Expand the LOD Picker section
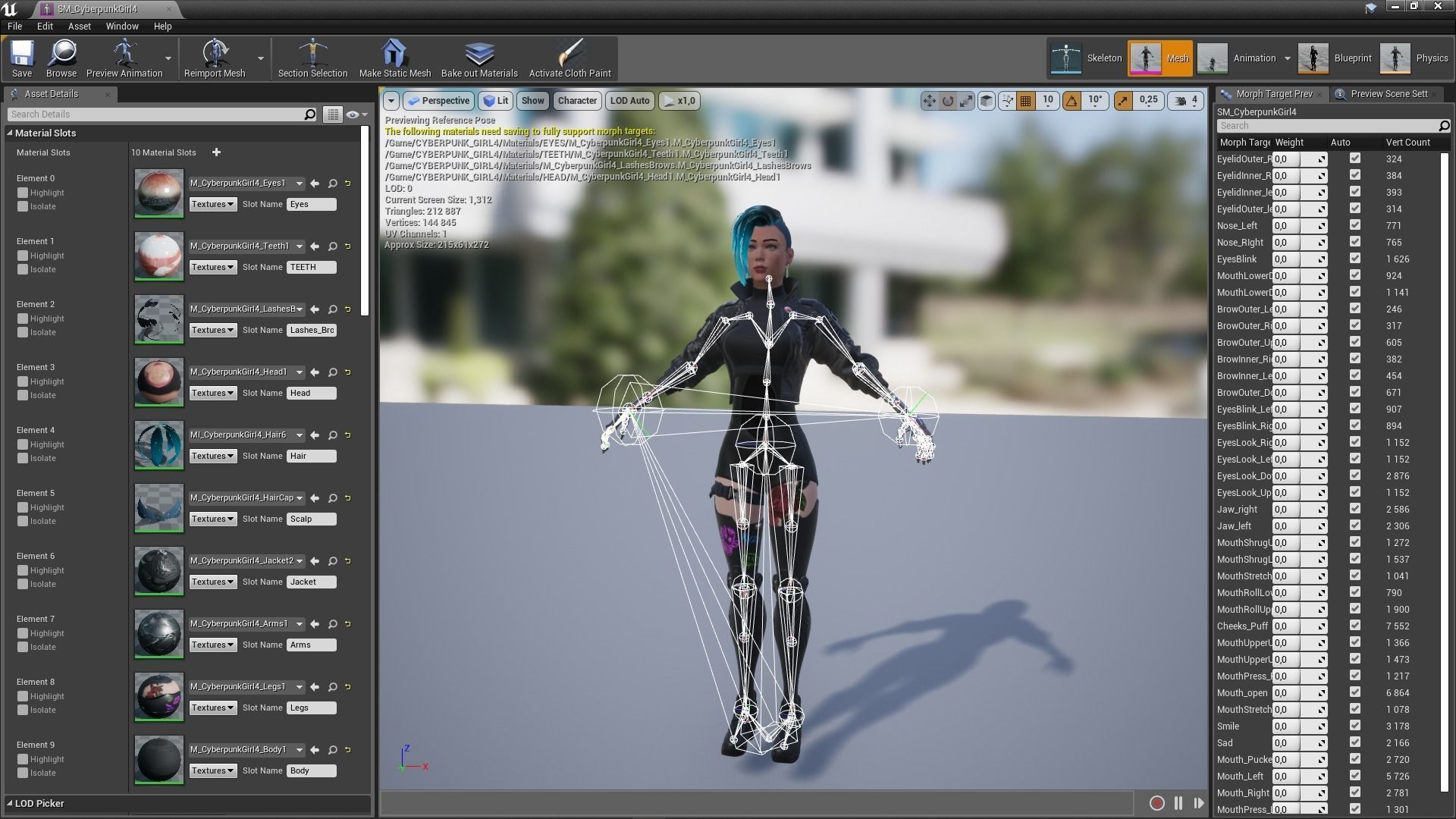This screenshot has width=1456, height=819. pyautogui.click(x=10, y=803)
